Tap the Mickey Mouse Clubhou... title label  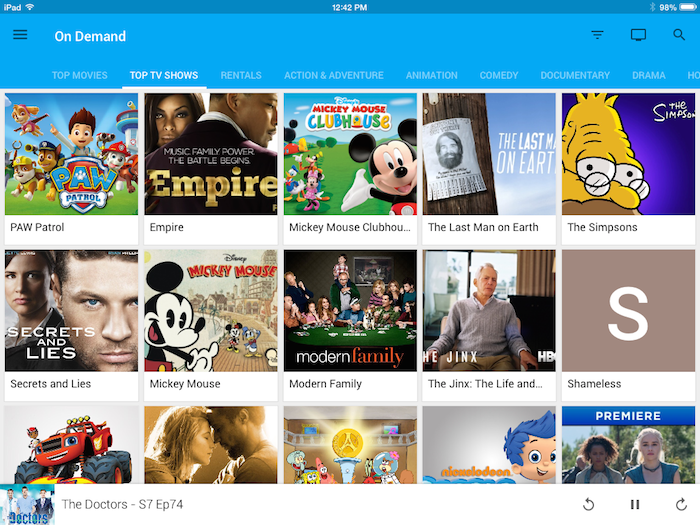pyautogui.click(x=350, y=227)
